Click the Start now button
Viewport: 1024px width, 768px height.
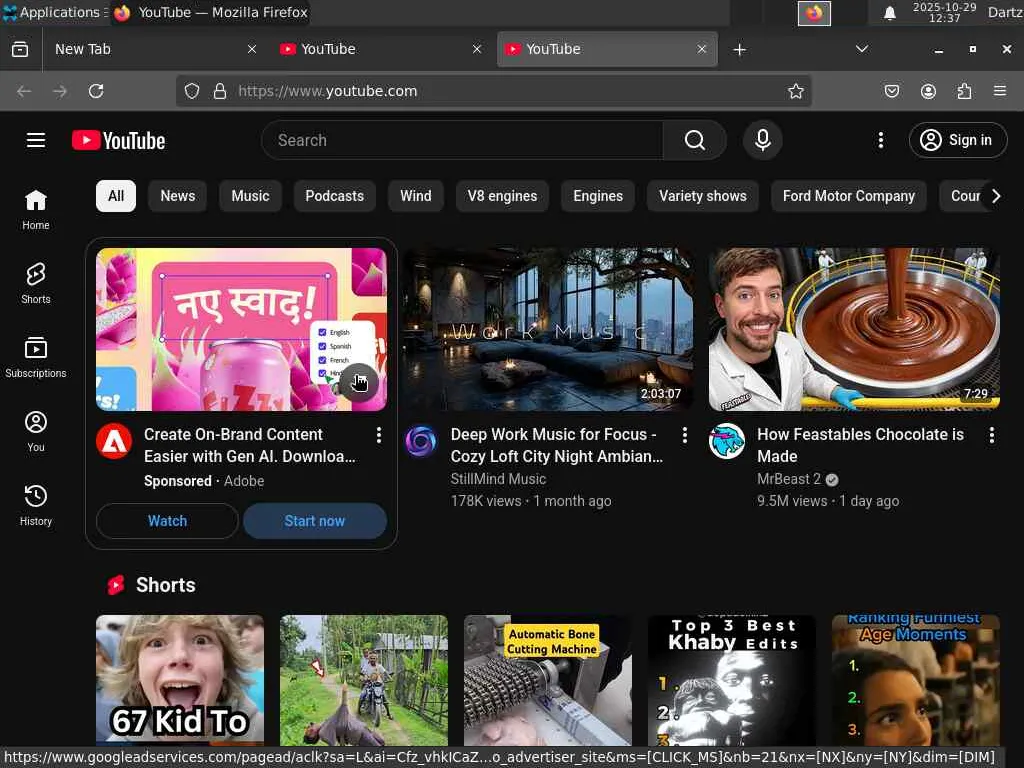(315, 520)
